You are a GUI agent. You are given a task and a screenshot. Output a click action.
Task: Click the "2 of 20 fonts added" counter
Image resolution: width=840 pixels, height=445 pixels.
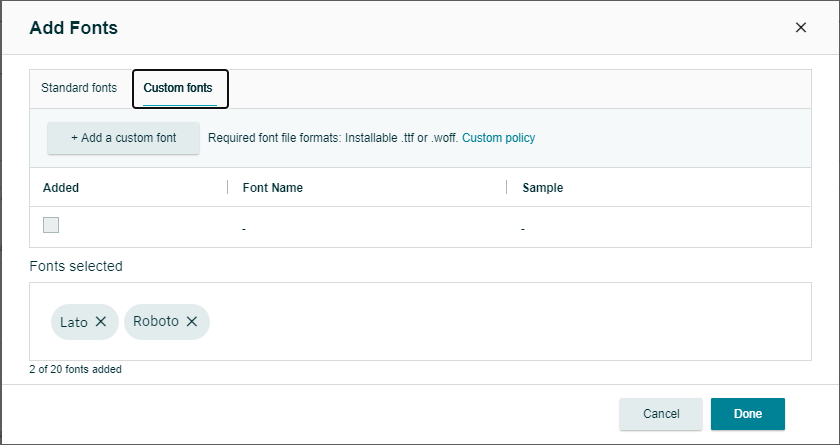[x=76, y=370]
